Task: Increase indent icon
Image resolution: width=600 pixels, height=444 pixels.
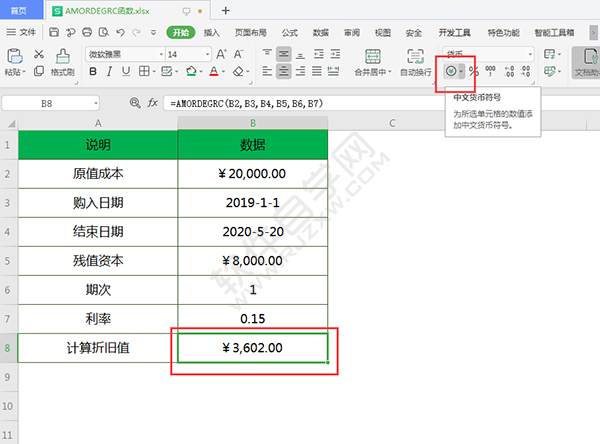Action: [335, 54]
